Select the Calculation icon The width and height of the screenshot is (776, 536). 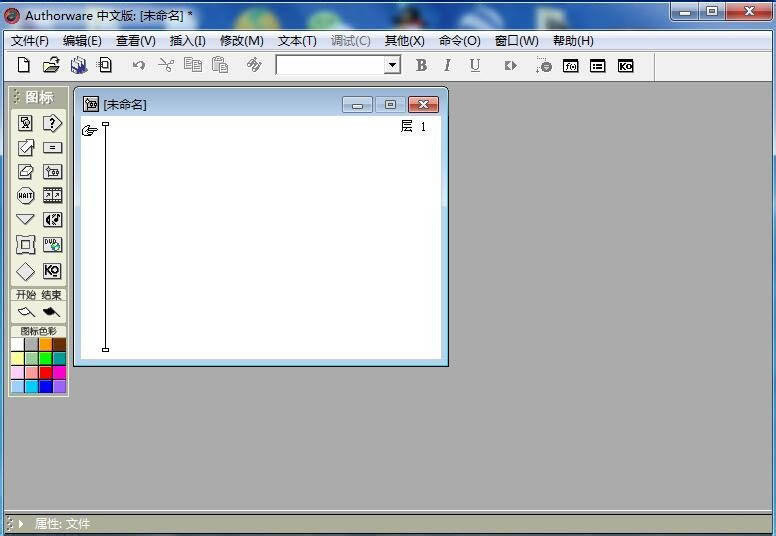tap(52, 147)
